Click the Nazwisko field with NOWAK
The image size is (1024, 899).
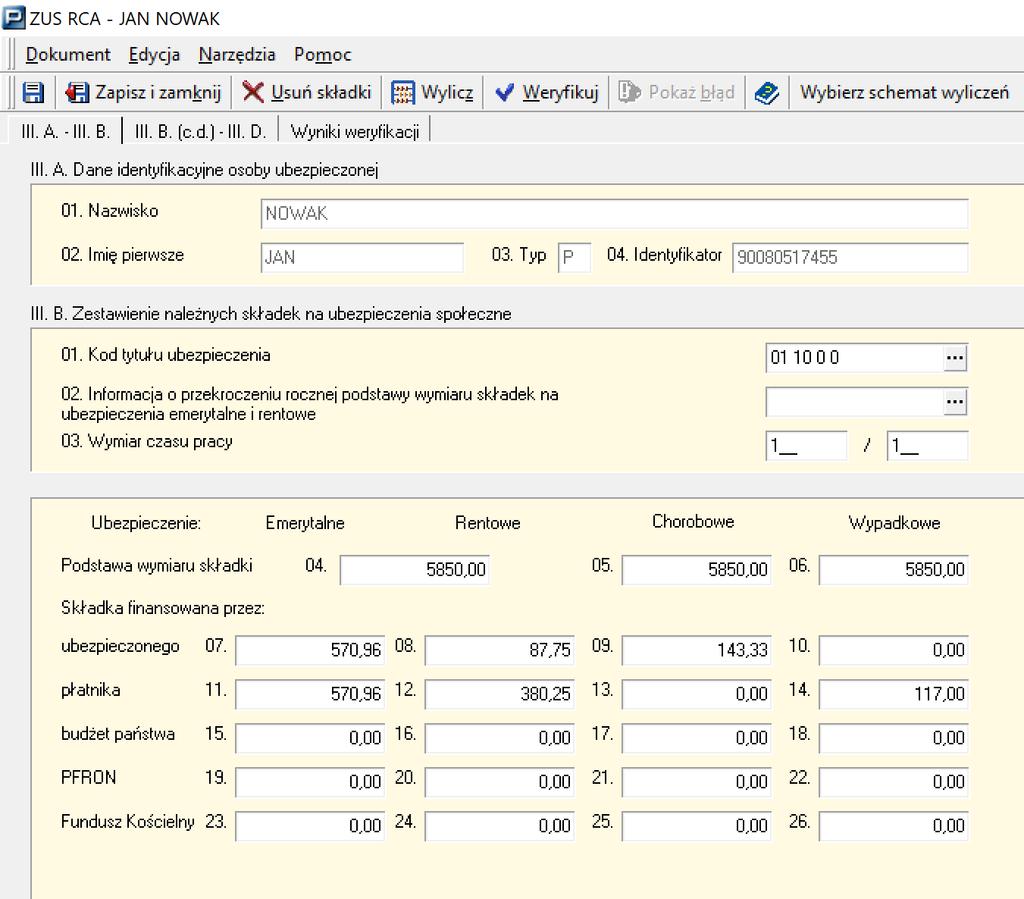(x=614, y=213)
